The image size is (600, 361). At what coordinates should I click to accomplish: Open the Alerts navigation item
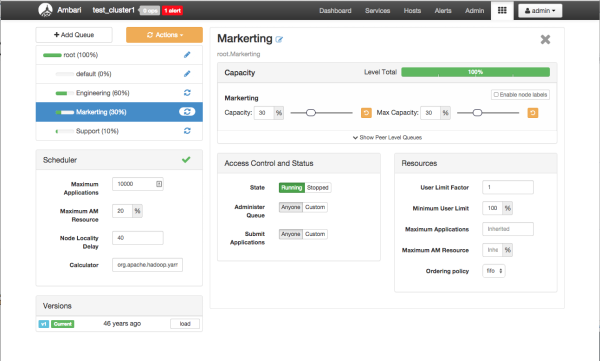coord(443,11)
